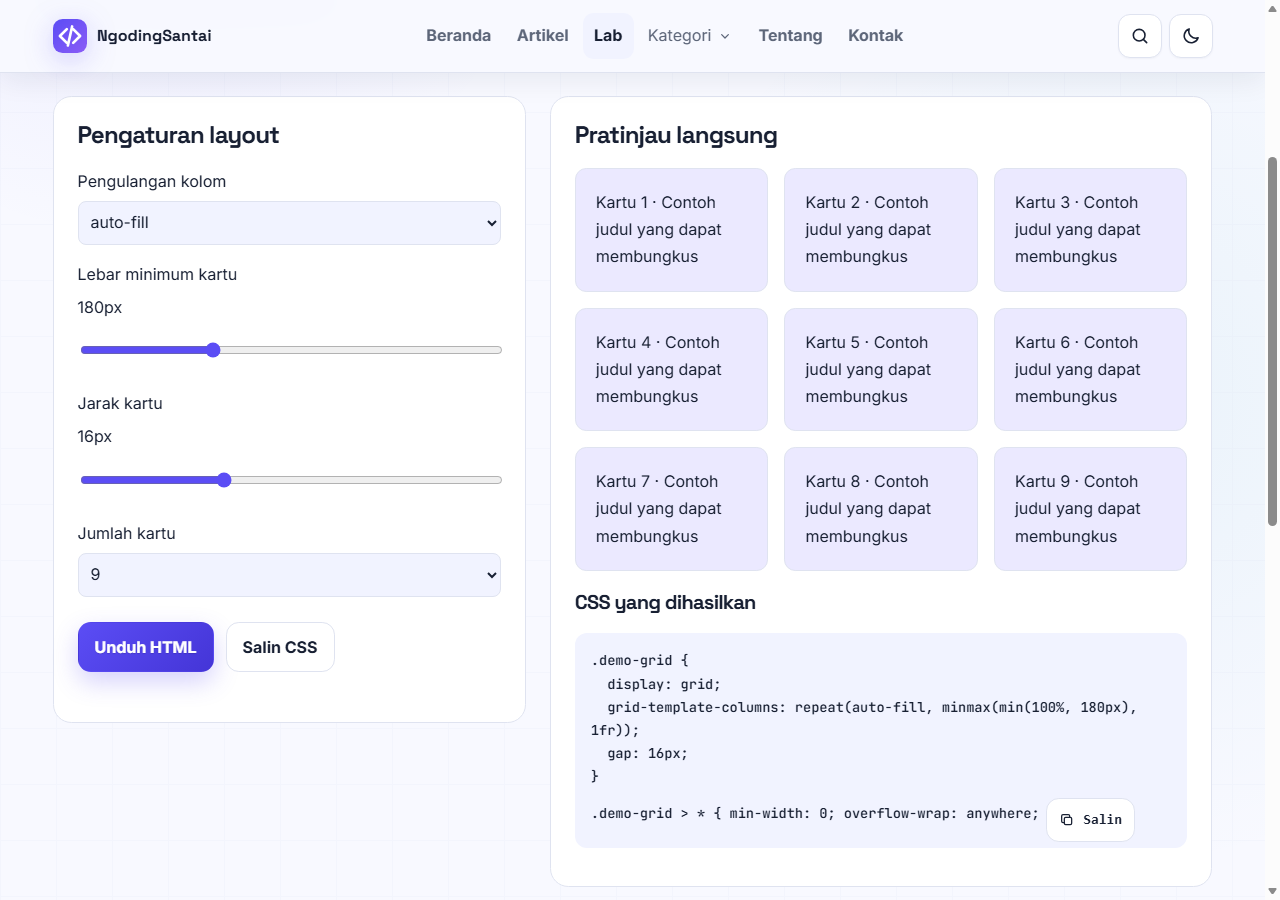This screenshot has width=1280, height=900.
Task: Click the Salin CSS button
Action: [x=280, y=647]
